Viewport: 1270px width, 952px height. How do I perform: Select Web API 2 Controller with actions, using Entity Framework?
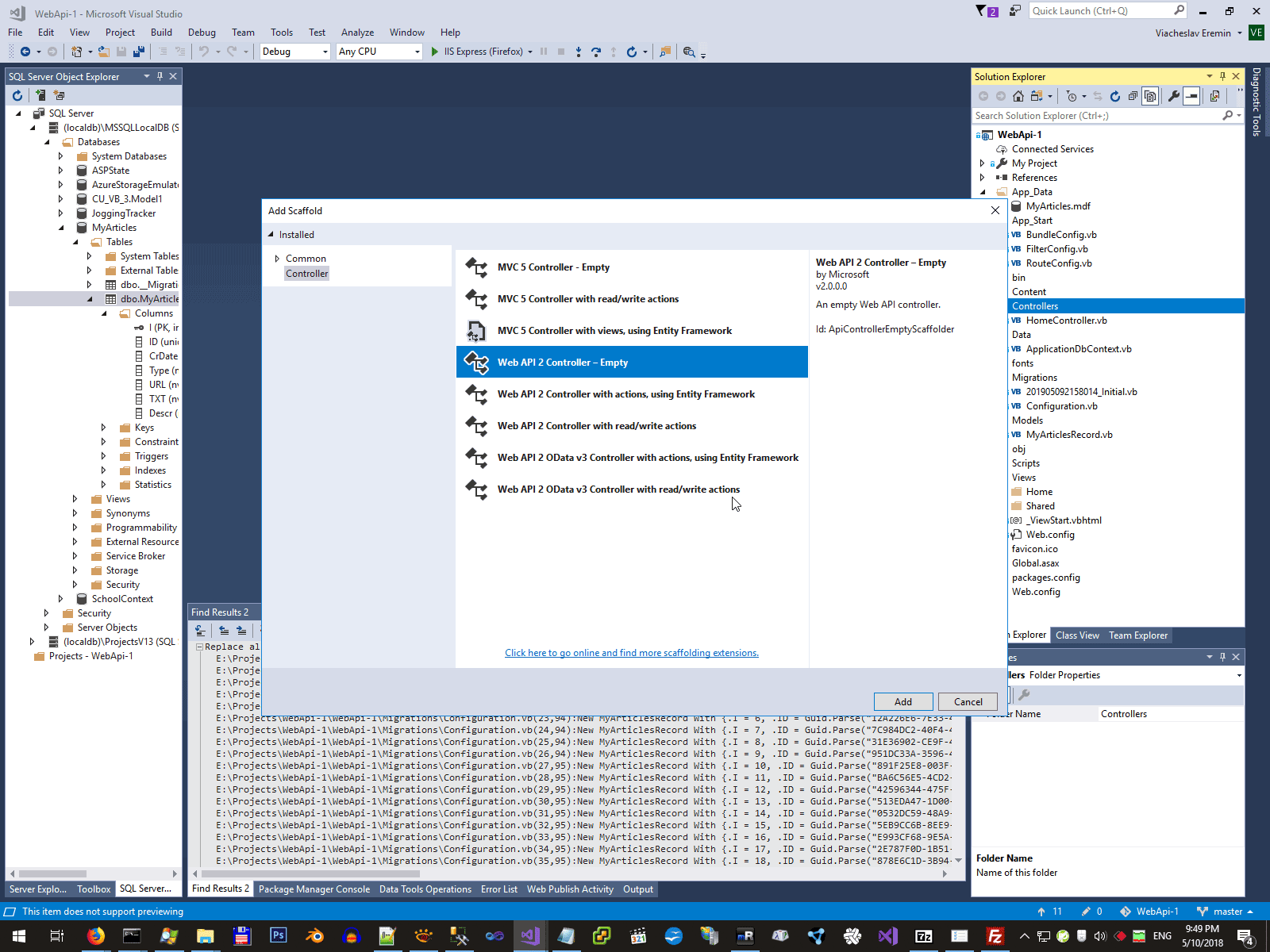pyautogui.click(x=632, y=394)
